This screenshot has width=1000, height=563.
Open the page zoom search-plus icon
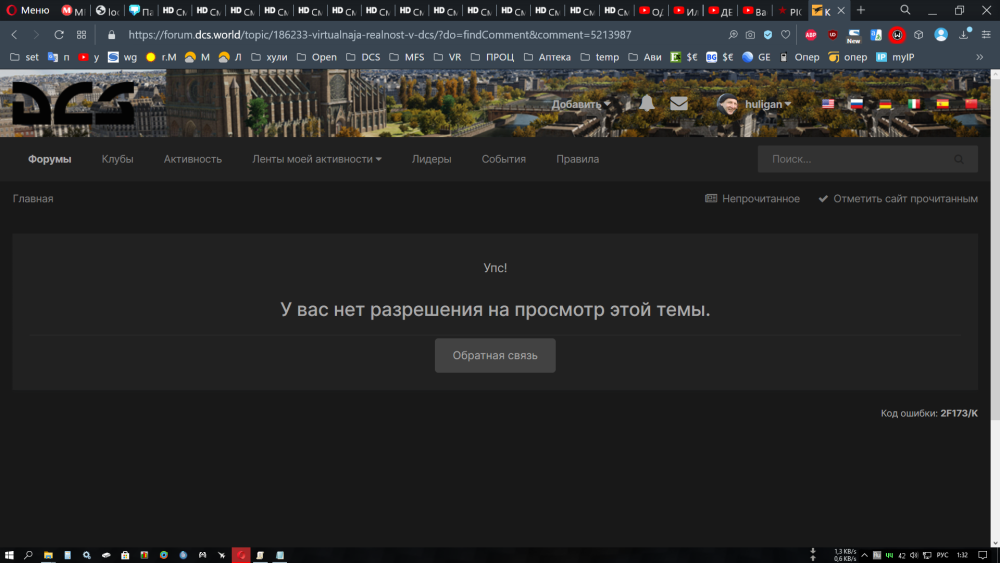pyautogui.click(x=733, y=35)
